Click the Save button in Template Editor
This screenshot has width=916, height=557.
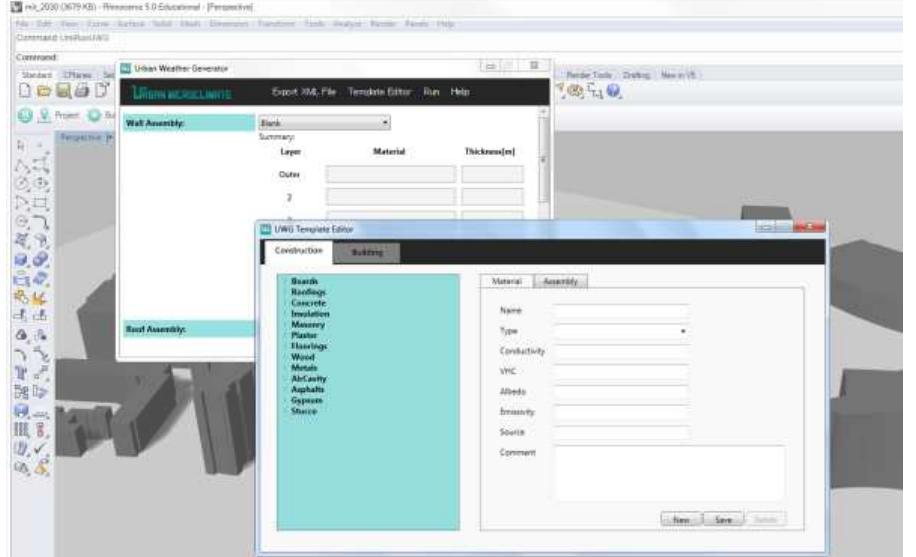click(723, 519)
